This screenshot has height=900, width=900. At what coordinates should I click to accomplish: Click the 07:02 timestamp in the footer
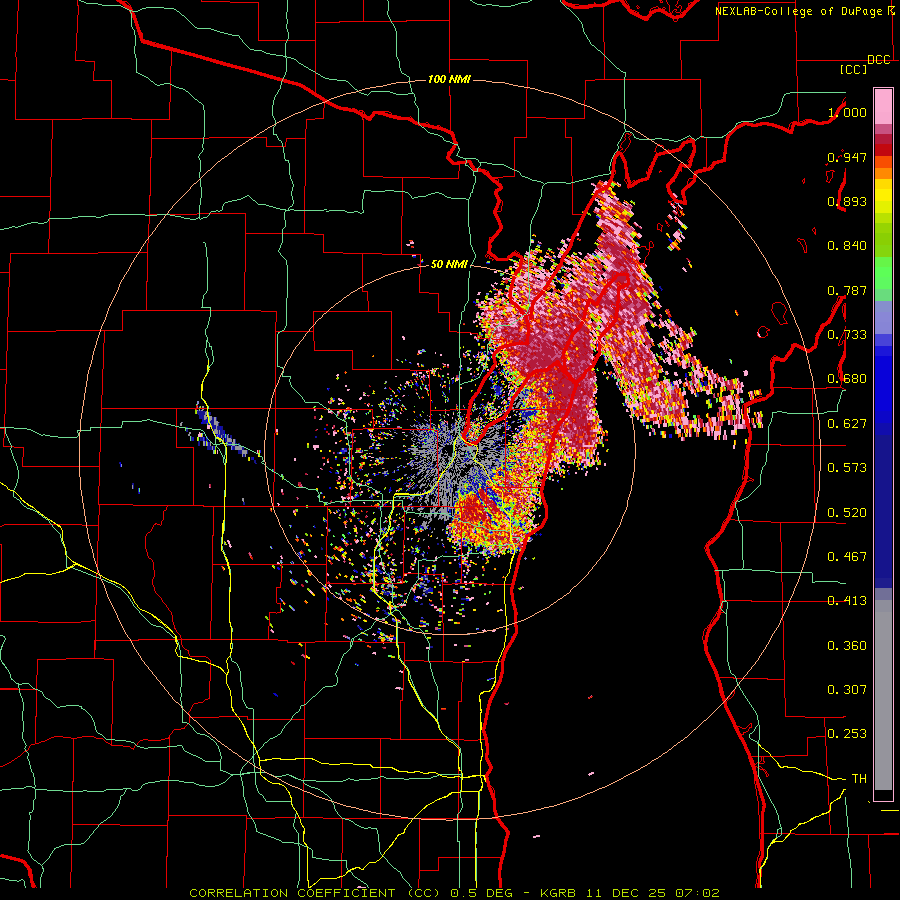[x=697, y=893]
